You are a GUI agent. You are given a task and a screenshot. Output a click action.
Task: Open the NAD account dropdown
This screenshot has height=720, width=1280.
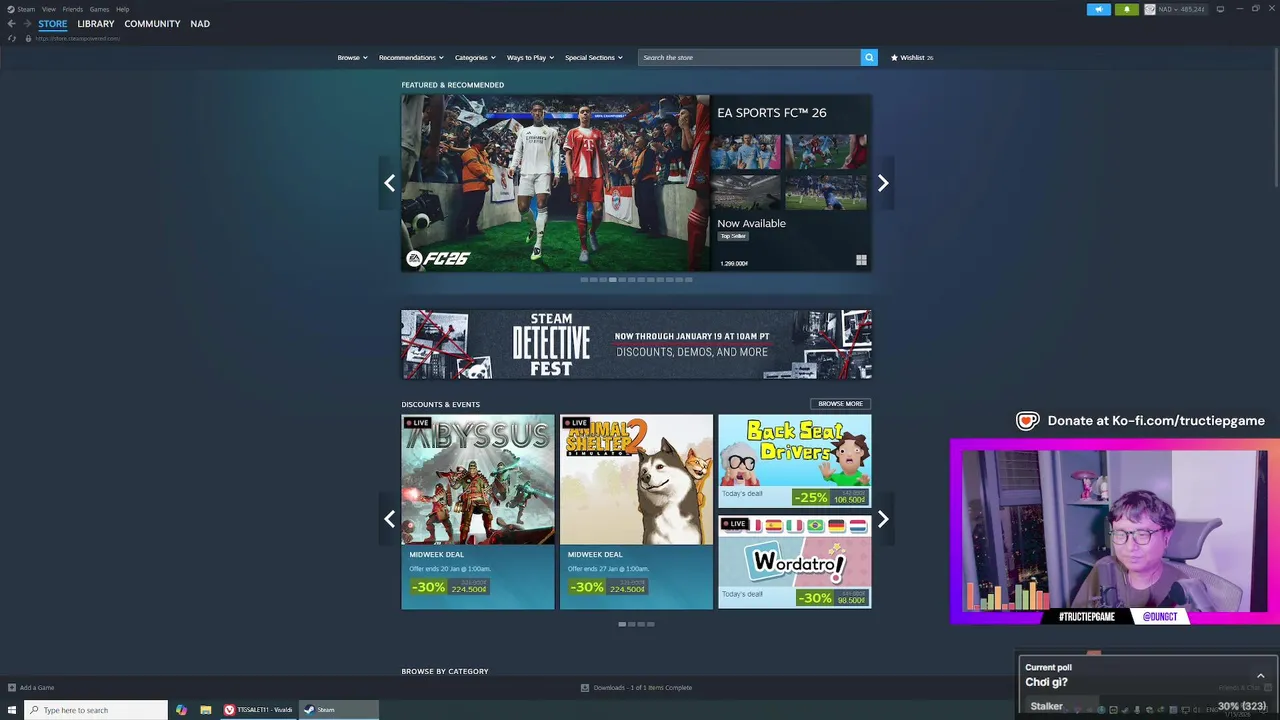pos(1181,9)
